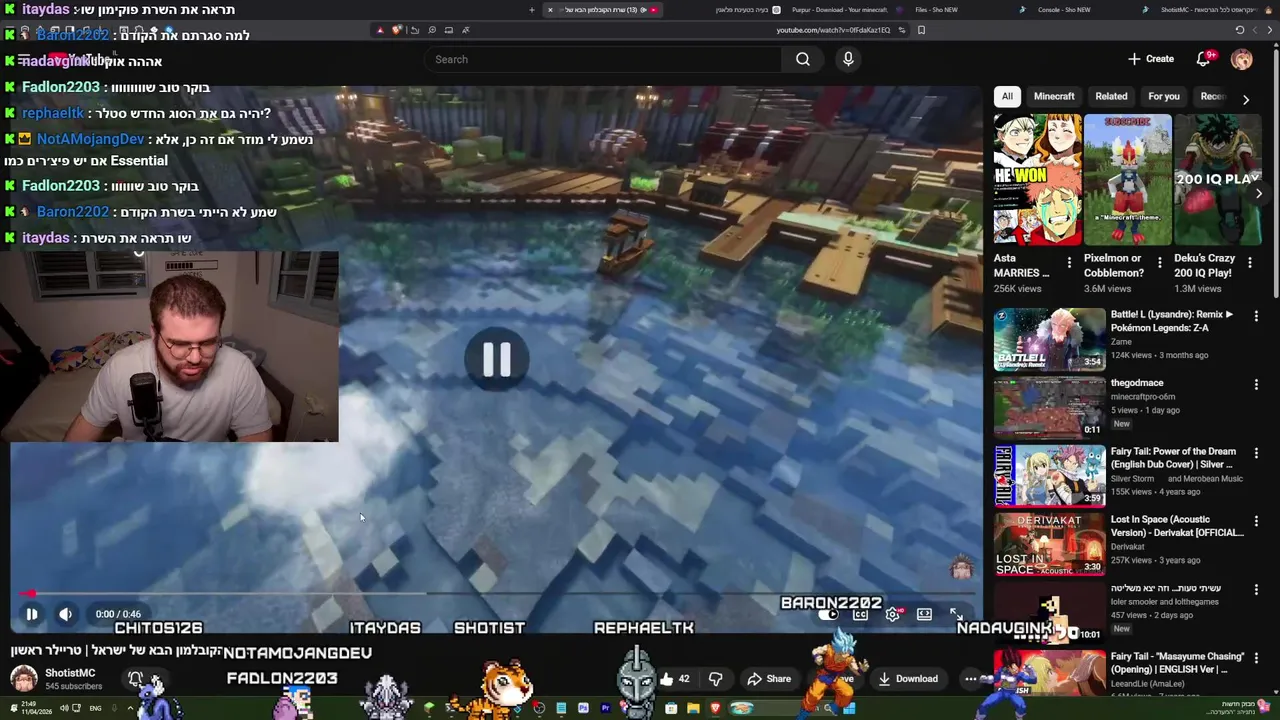This screenshot has width=1280, height=720.
Task: Bookmark this page via the bookmark icon
Action: tap(921, 30)
